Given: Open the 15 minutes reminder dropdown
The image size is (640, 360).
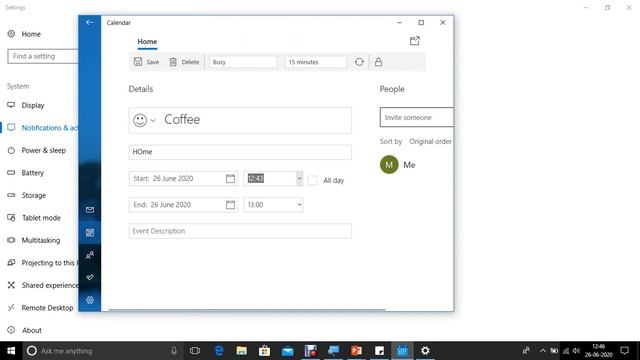Looking at the screenshot, I should [x=316, y=62].
